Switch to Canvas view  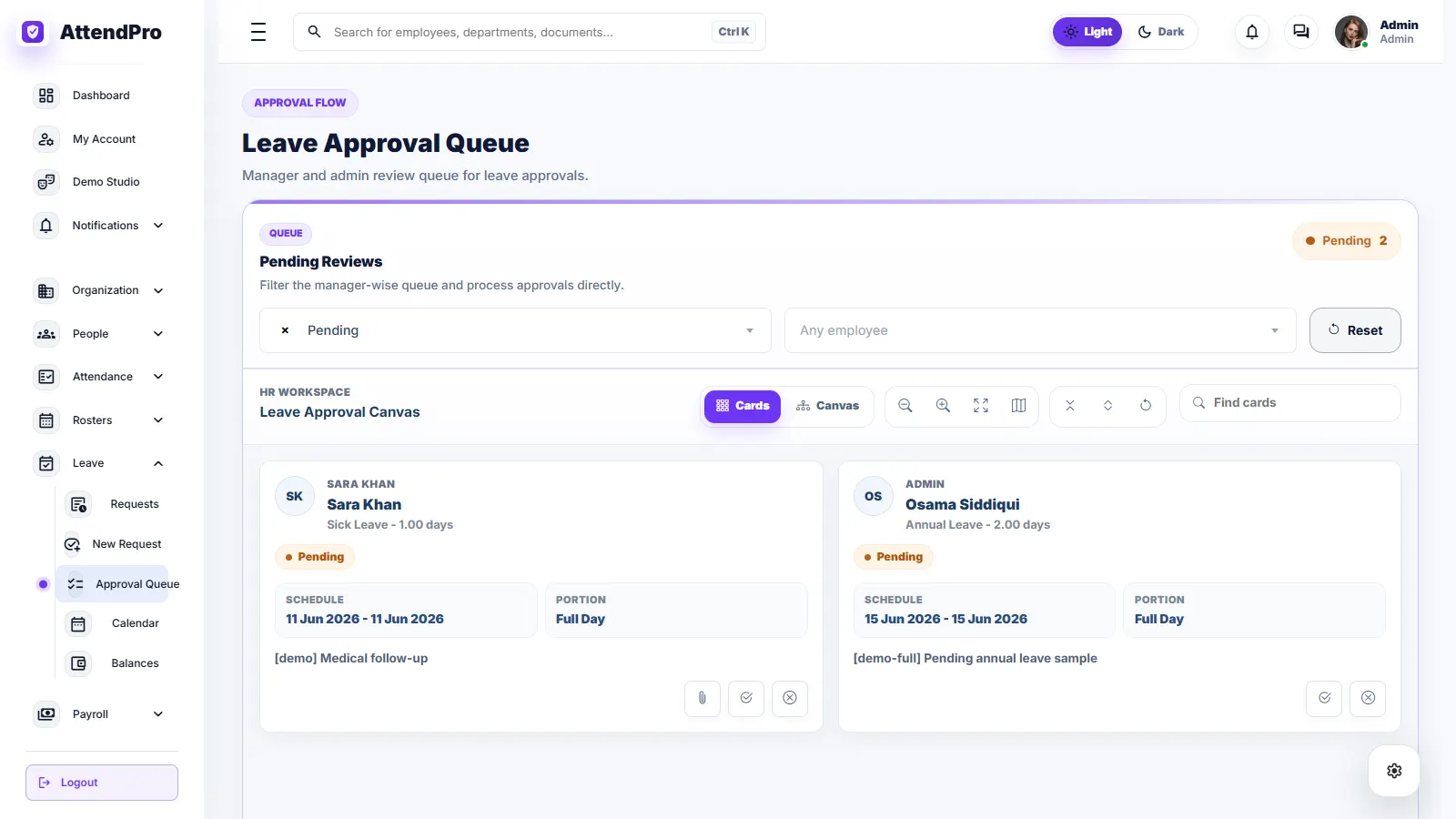pyautogui.click(x=827, y=406)
